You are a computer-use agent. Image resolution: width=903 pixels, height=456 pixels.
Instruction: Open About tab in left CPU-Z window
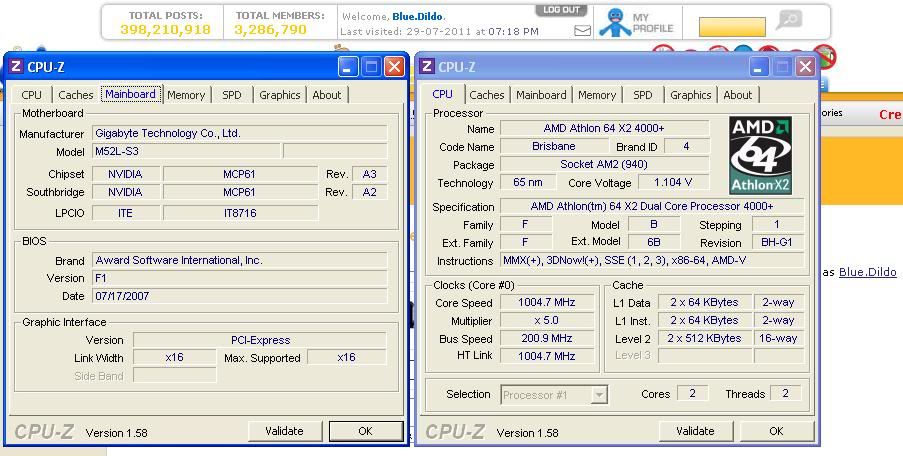[x=327, y=95]
